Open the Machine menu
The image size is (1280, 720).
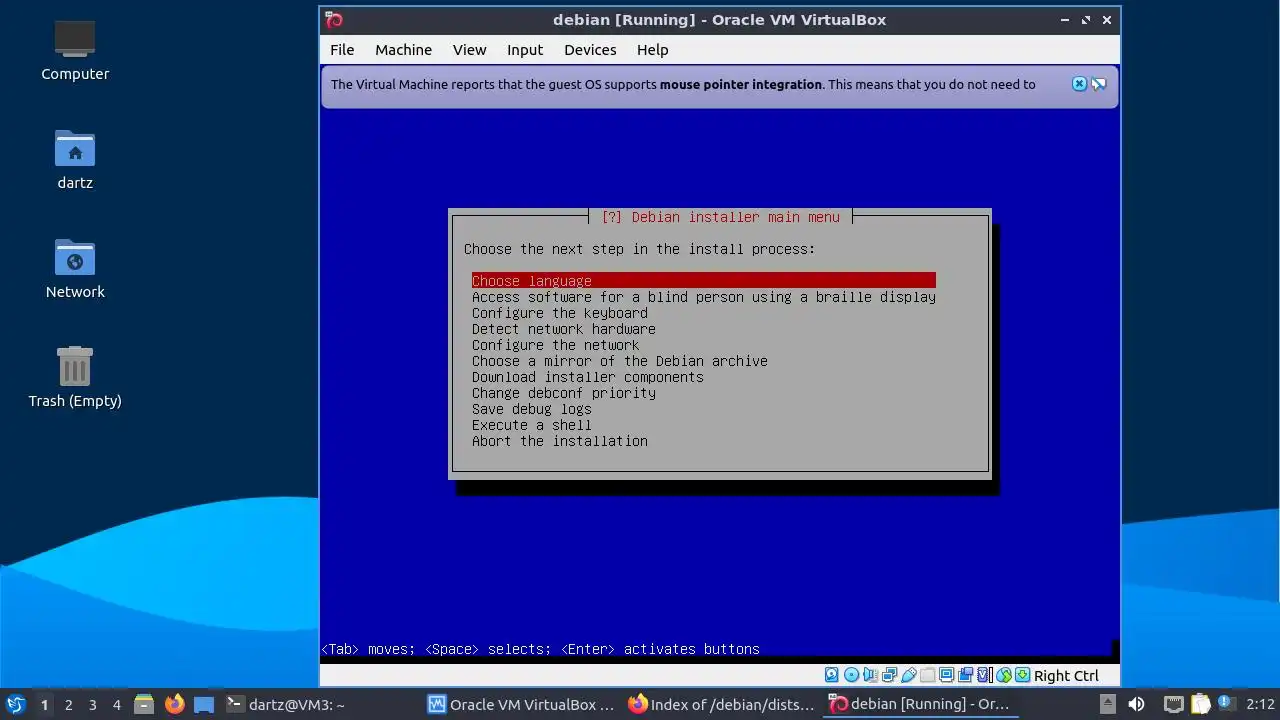[403, 50]
